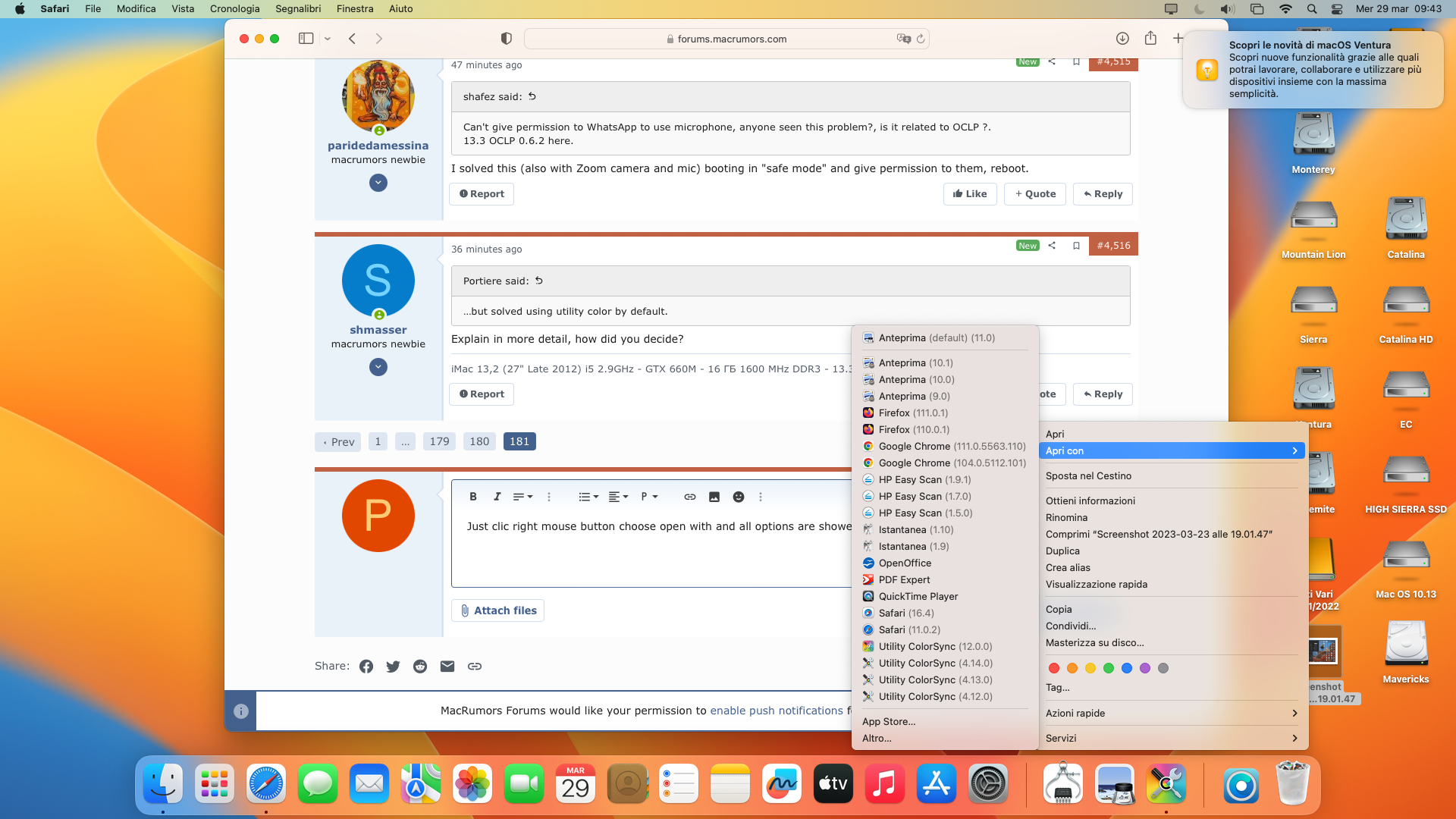Viewport: 1456px width, 819px height.
Task: Click the insert link icon in editor toolbar
Action: click(689, 497)
